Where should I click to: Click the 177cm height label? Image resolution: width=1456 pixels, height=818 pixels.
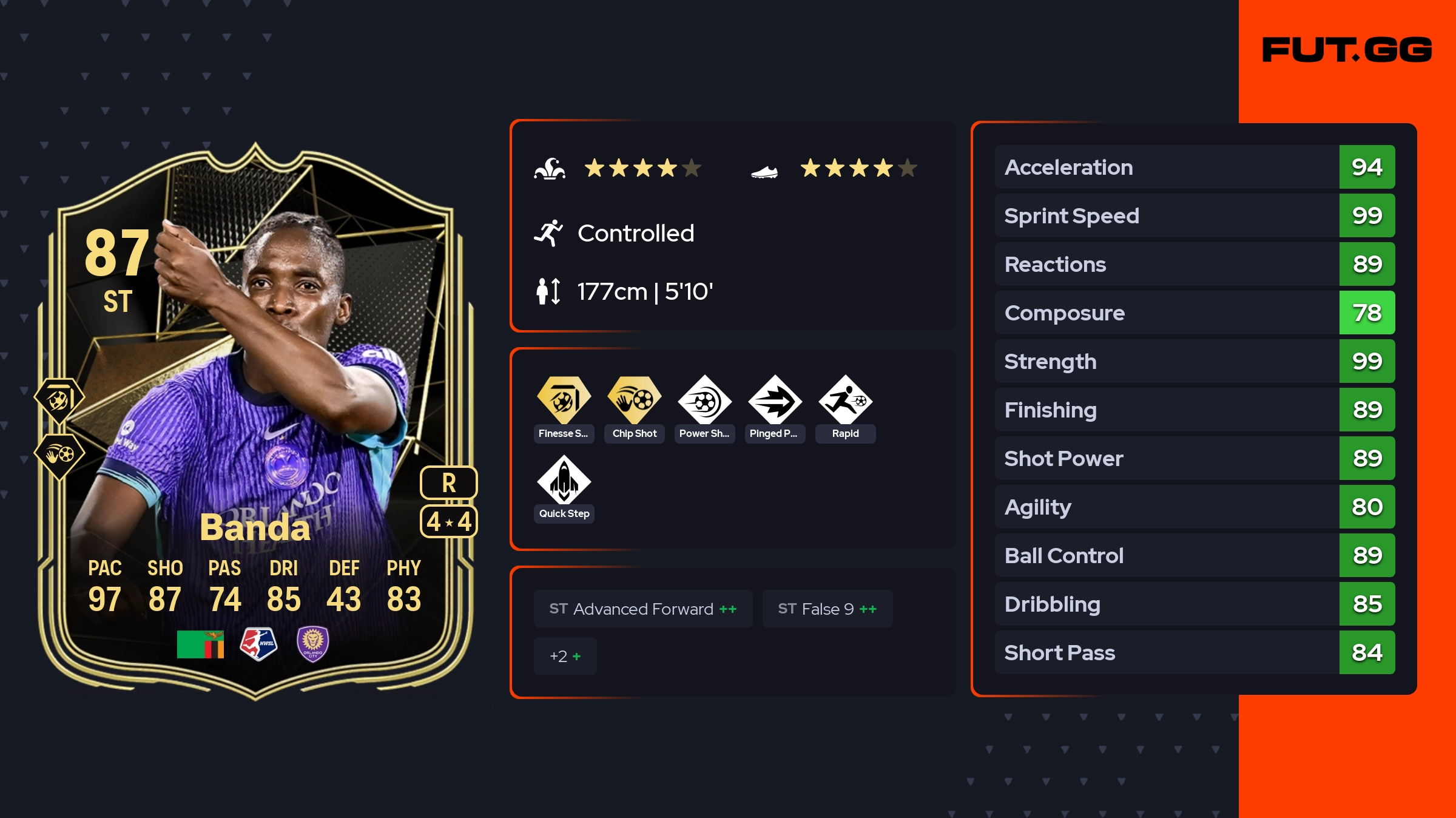(x=645, y=291)
